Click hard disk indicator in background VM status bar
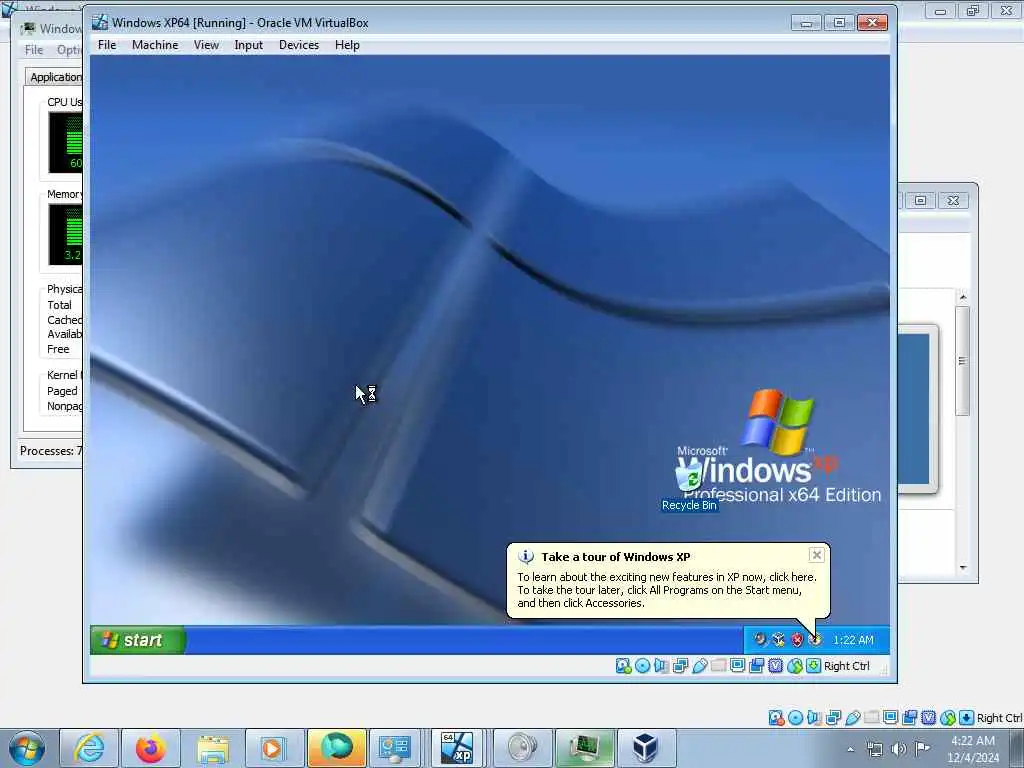Screen dimensions: 1024x768 (x=776, y=718)
